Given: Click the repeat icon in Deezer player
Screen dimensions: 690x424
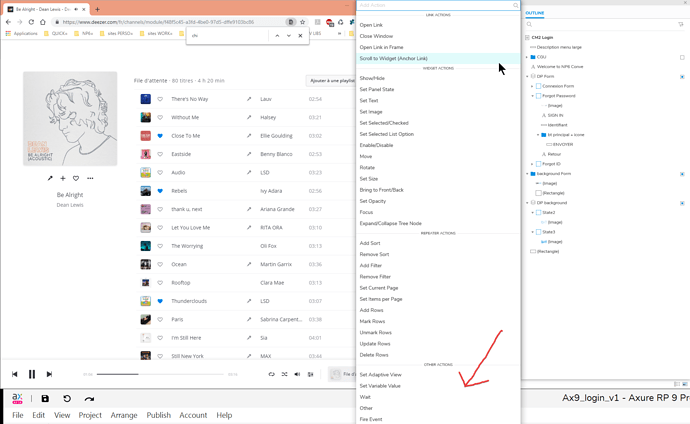Looking at the screenshot, I should click(271, 374).
